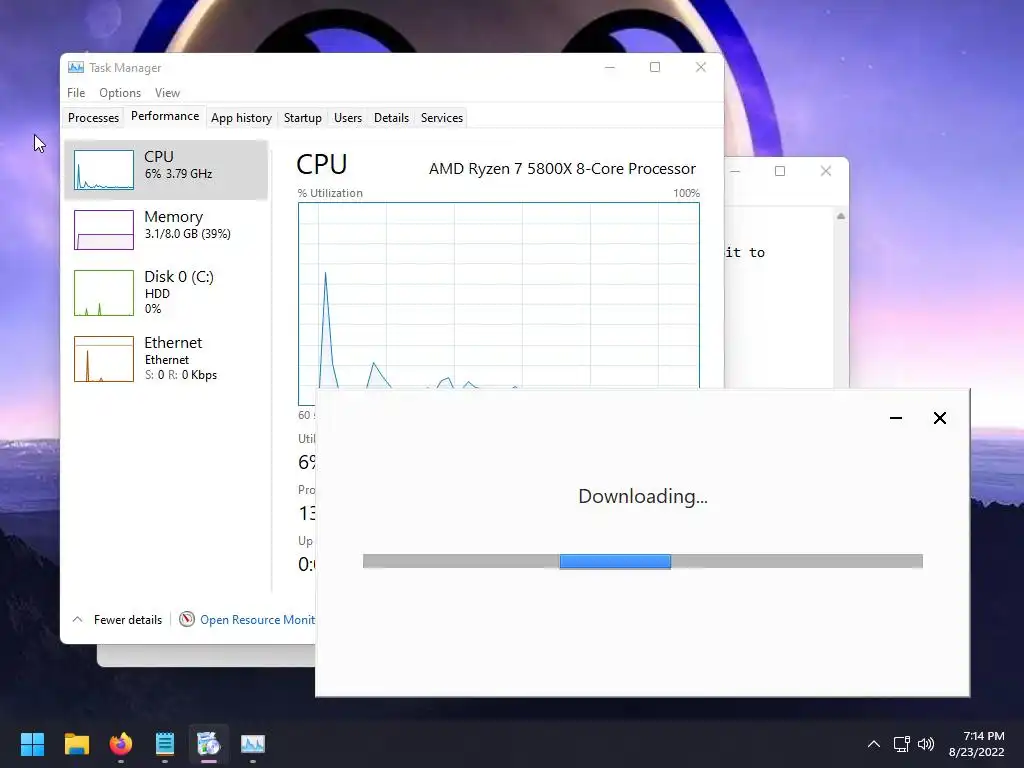Screen dimensions: 1024x768
Task: Minimize the Task Manager window
Action: click(609, 67)
